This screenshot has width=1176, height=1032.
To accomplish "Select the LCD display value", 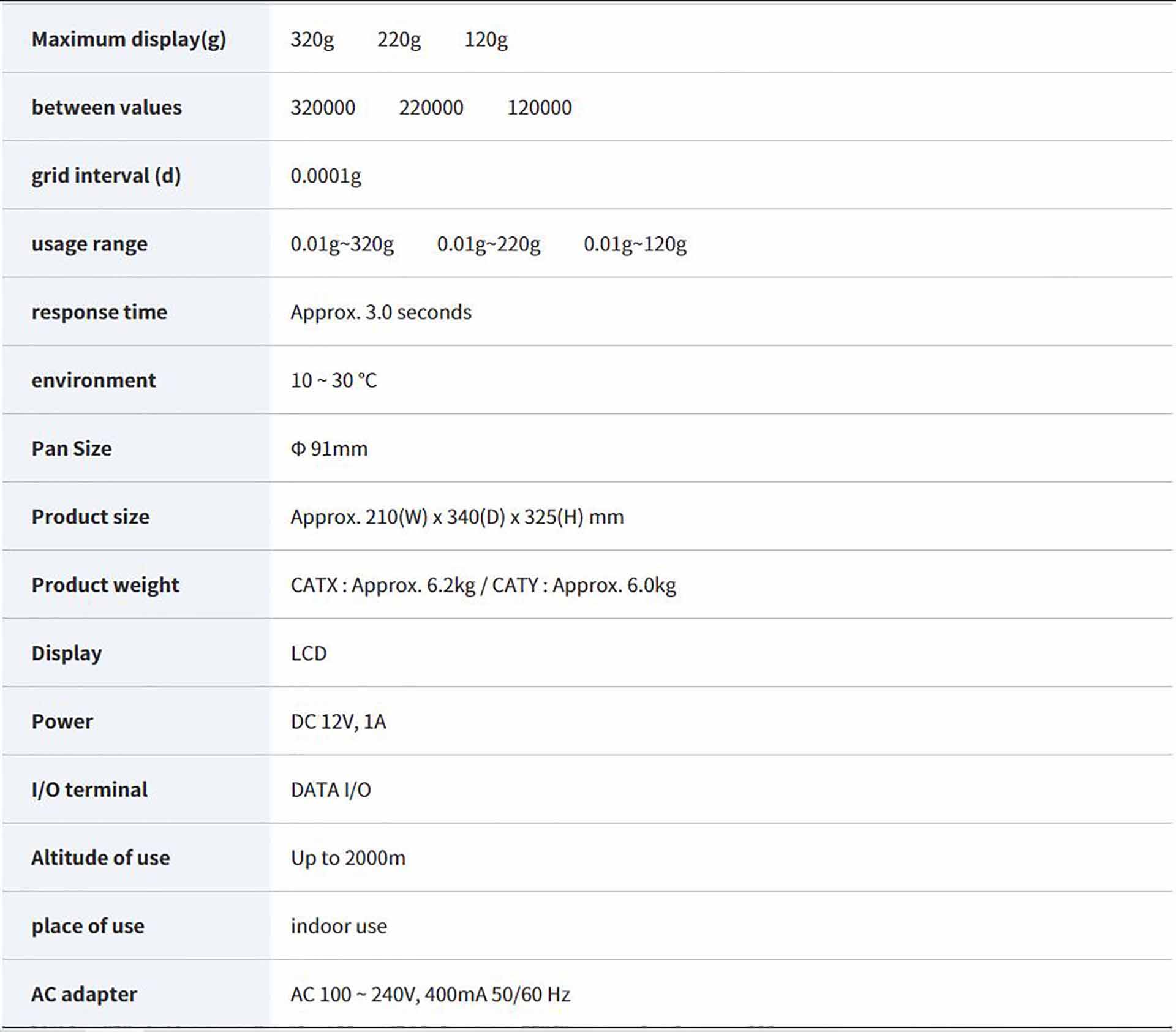I will 309,653.
